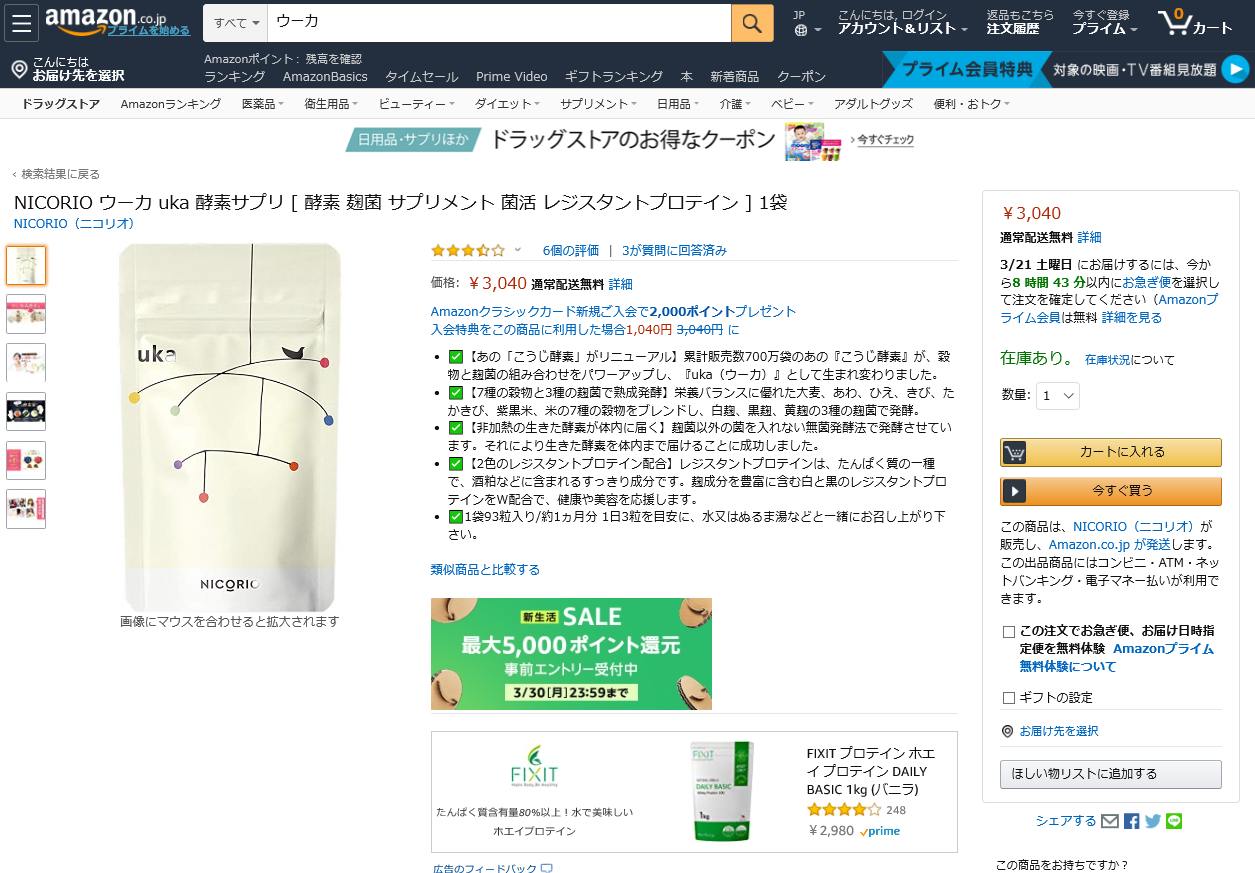Click the FIXIT brand logo in ad
The height and width of the screenshot is (873, 1255).
534,767
